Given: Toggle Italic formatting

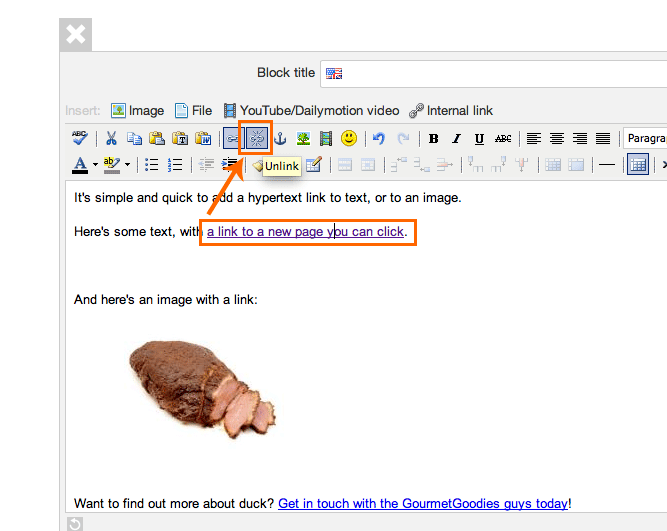Looking at the screenshot, I should pyautogui.click(x=456, y=138).
